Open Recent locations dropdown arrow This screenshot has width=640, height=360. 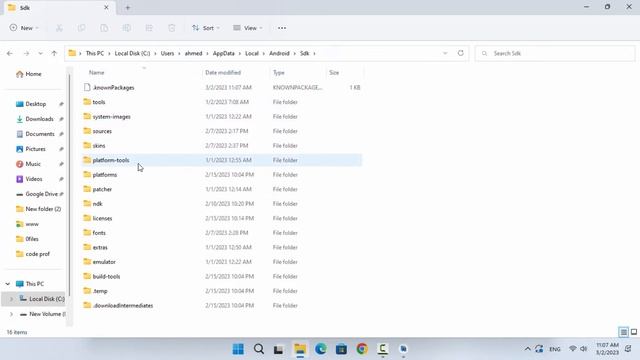point(40,53)
